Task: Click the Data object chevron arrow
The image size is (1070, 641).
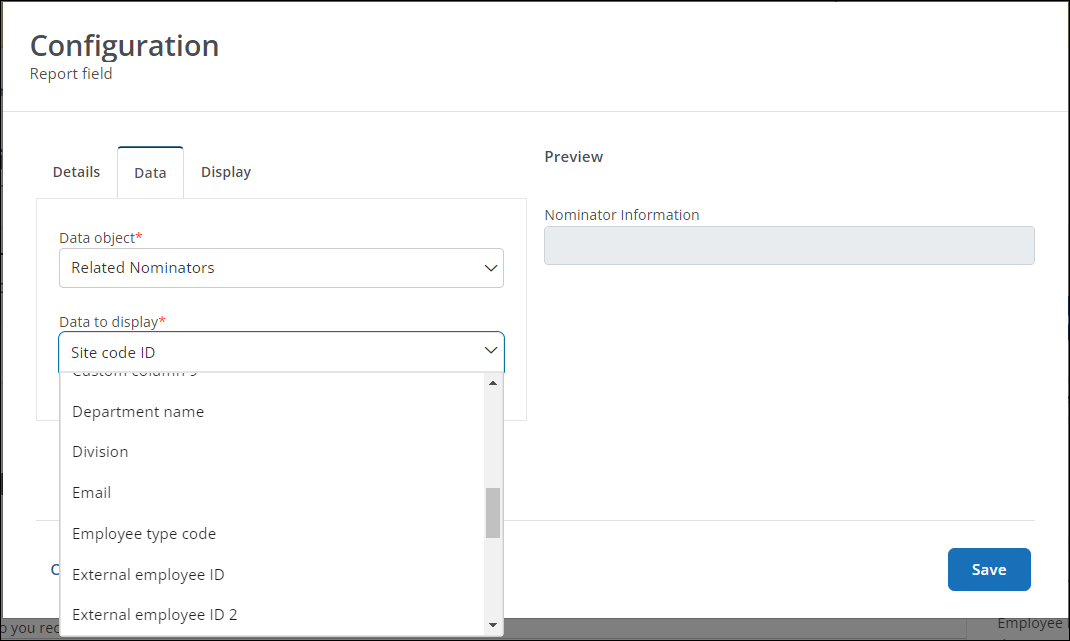Action: 491,268
